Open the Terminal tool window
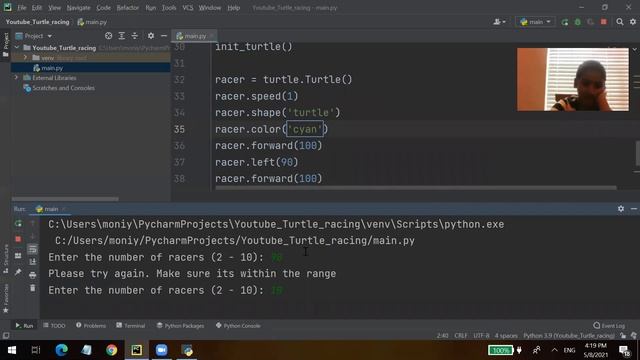This screenshot has width=640, height=360. coord(131,326)
